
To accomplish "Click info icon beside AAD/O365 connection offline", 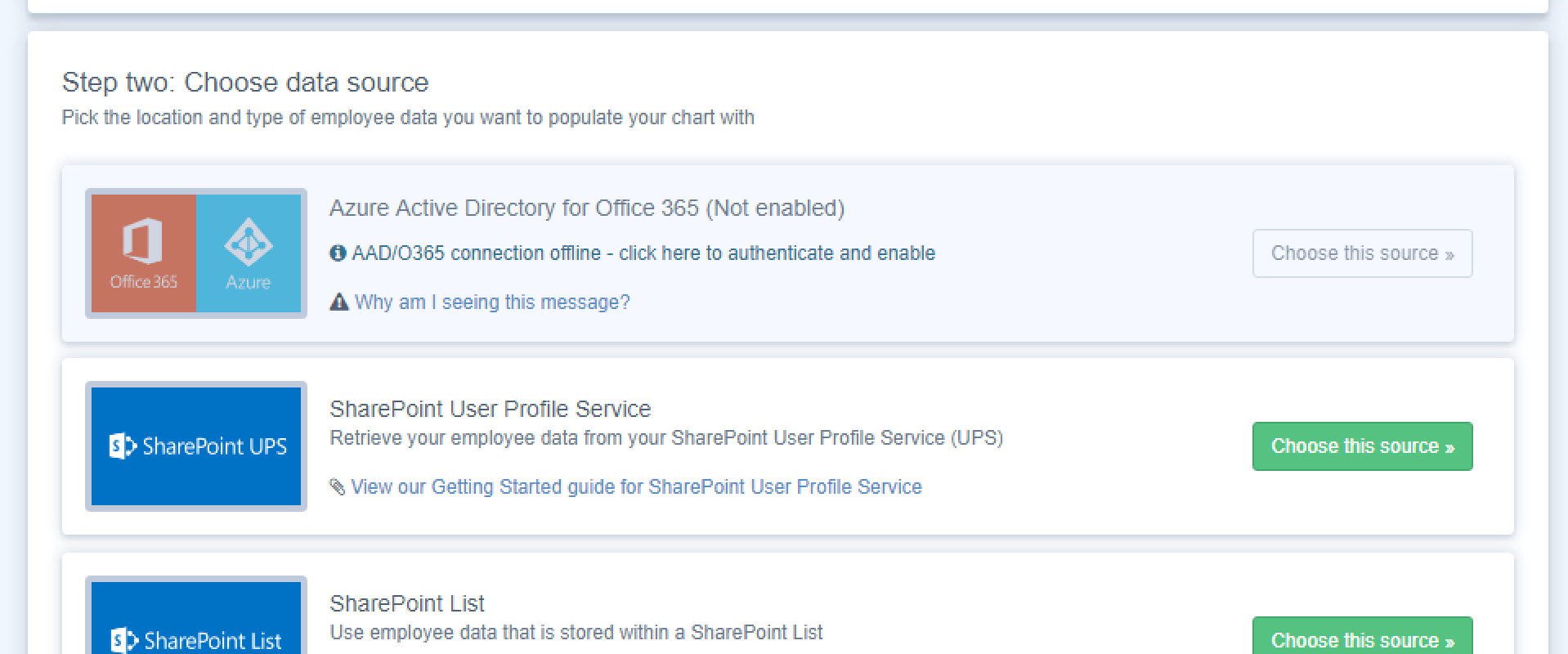I will click(x=338, y=253).
